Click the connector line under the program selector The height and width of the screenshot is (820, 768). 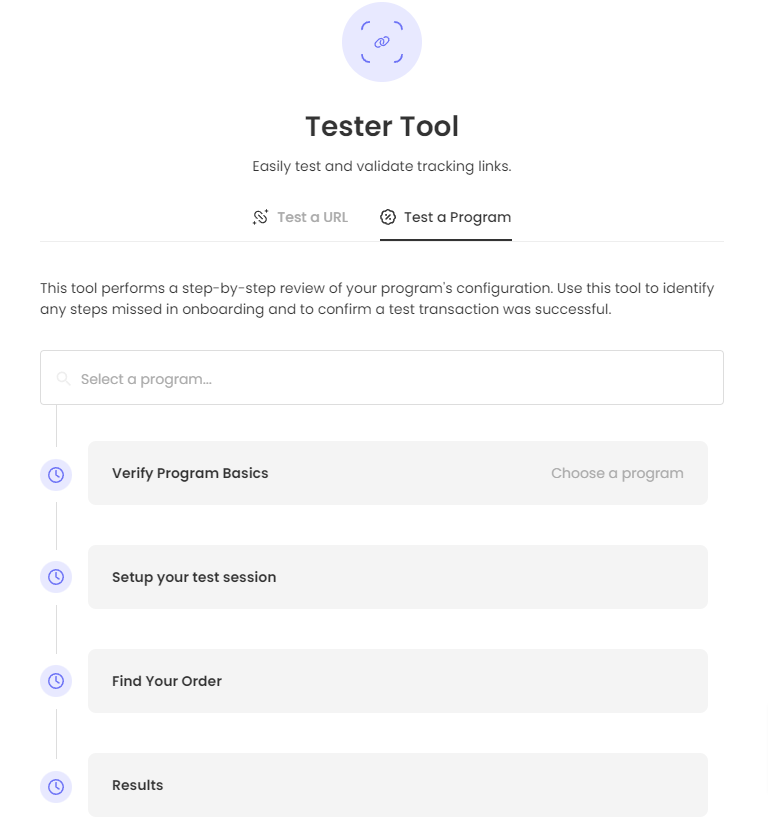(x=56, y=425)
